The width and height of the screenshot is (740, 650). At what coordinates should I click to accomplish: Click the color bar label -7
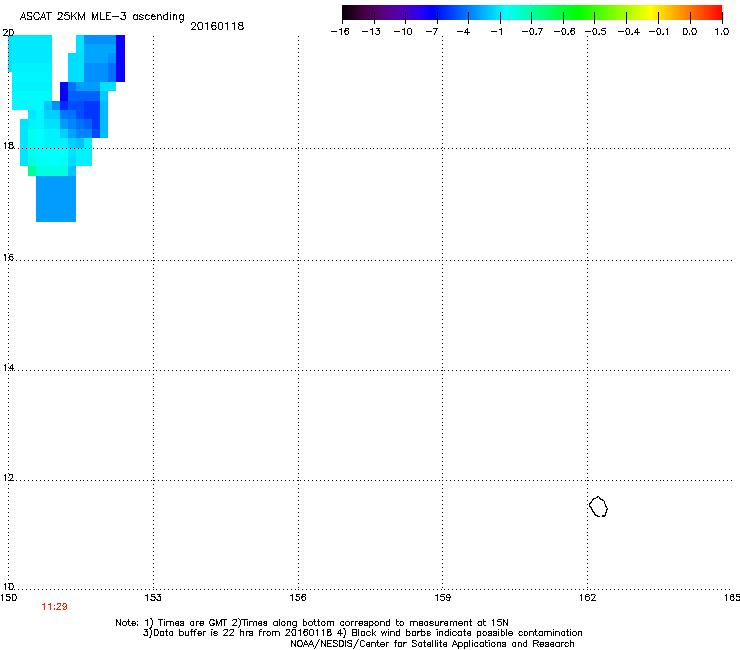click(x=432, y=32)
